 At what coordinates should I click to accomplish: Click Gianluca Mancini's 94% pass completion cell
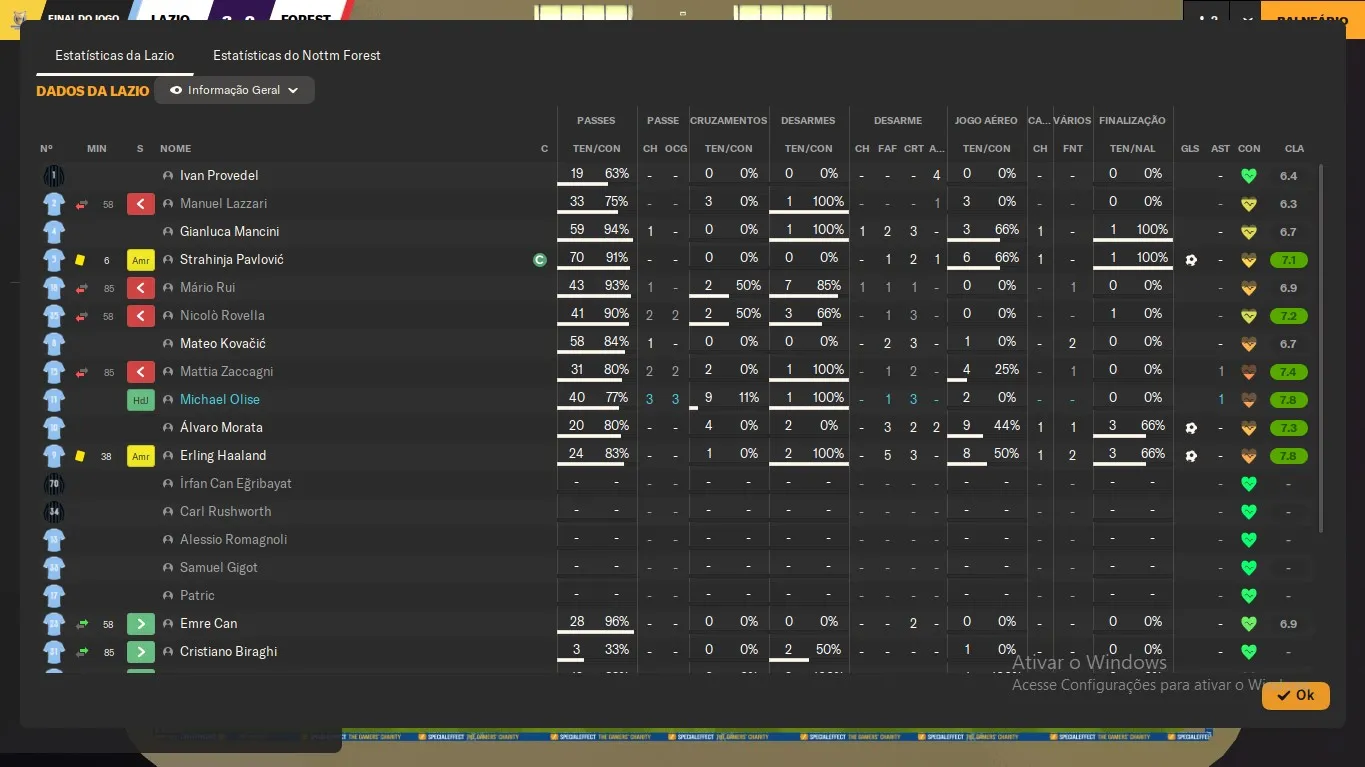[617, 230]
